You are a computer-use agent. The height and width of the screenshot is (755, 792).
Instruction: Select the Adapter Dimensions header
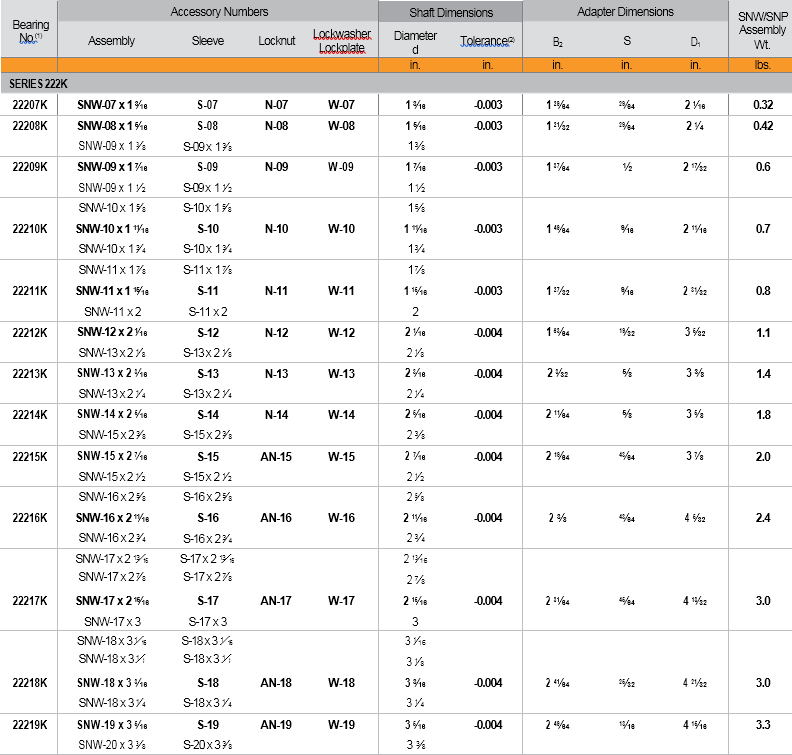(x=625, y=12)
